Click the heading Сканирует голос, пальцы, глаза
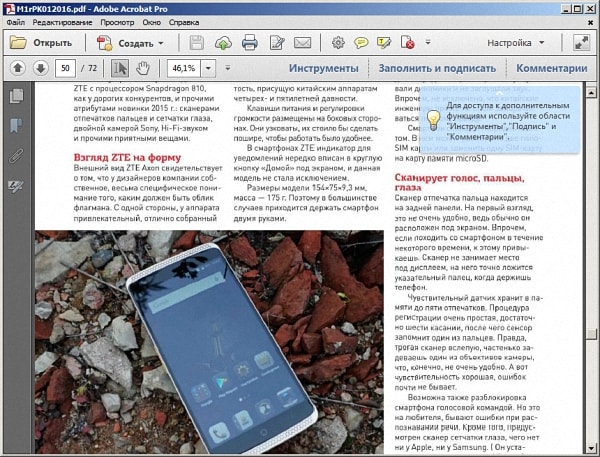 pos(459,183)
